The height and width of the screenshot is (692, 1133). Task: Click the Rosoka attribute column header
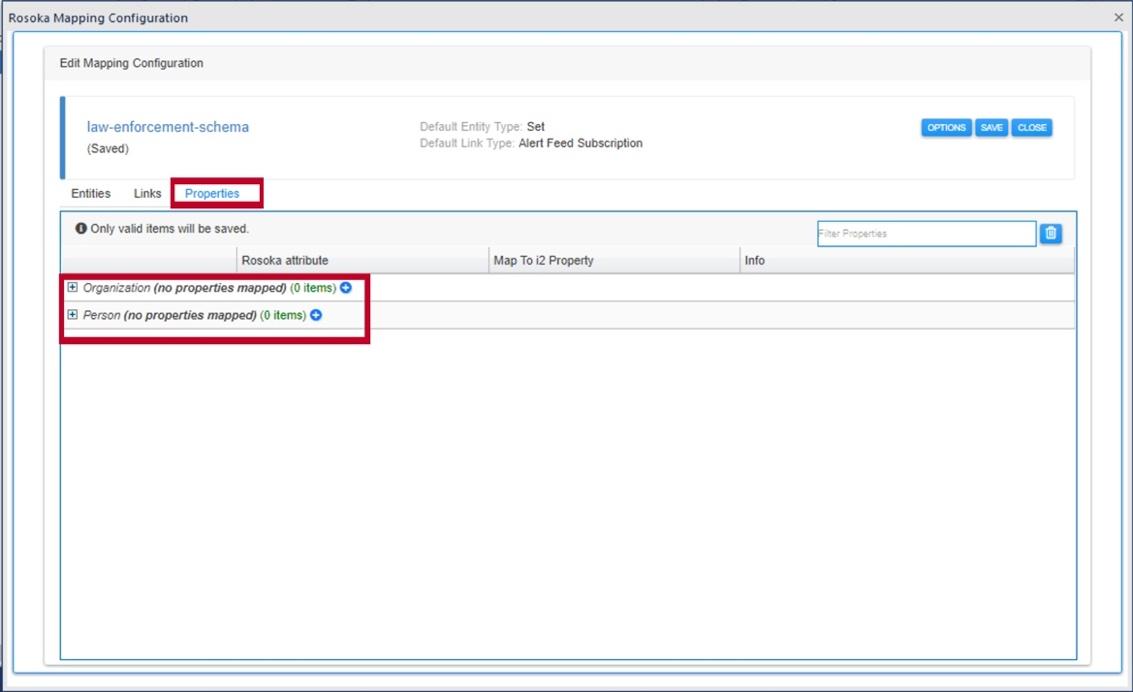(x=285, y=260)
